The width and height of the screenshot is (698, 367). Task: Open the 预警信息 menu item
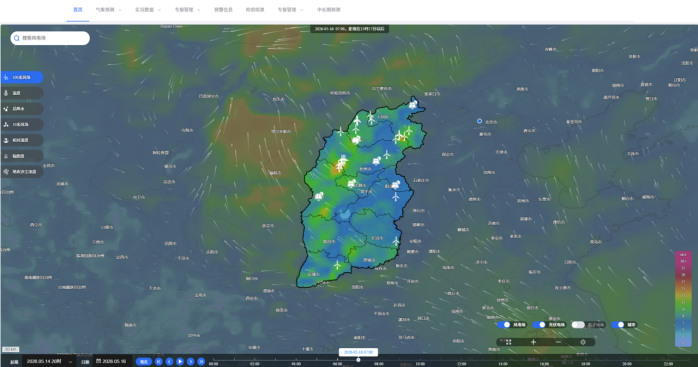point(223,10)
